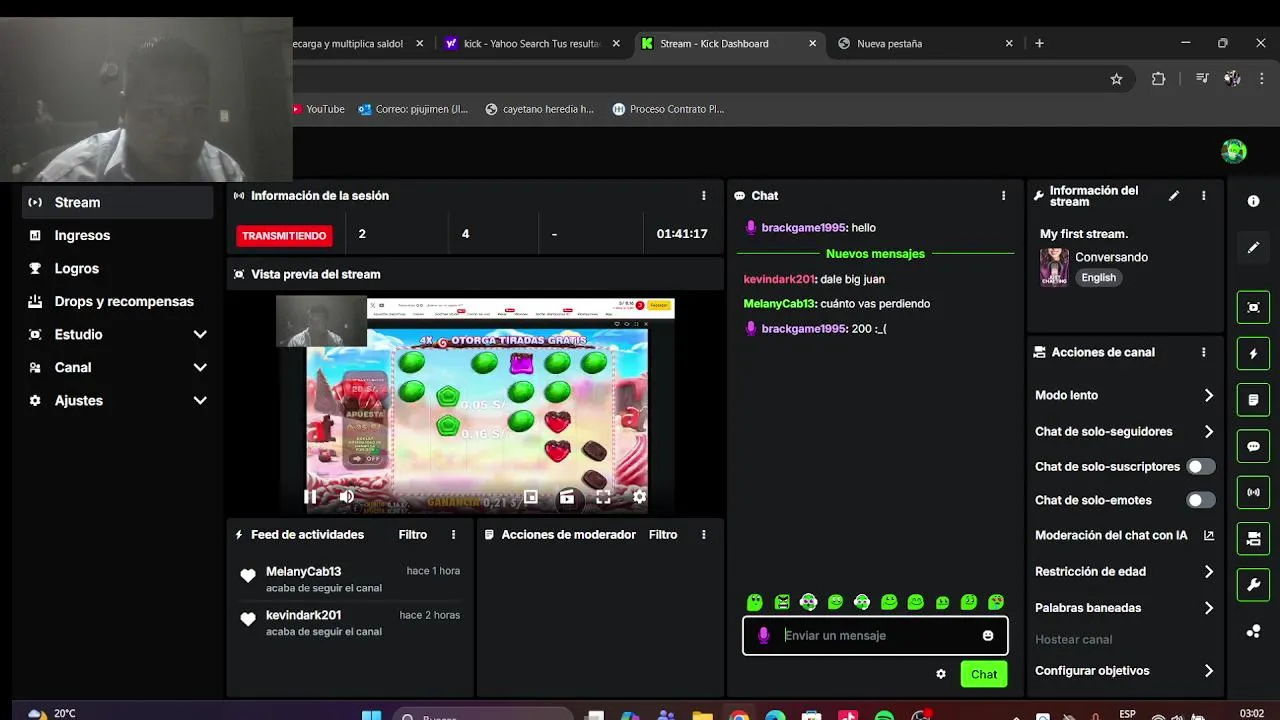The image size is (1280, 720).
Task: Open Configurar objetivos settings
Action: pos(1124,671)
